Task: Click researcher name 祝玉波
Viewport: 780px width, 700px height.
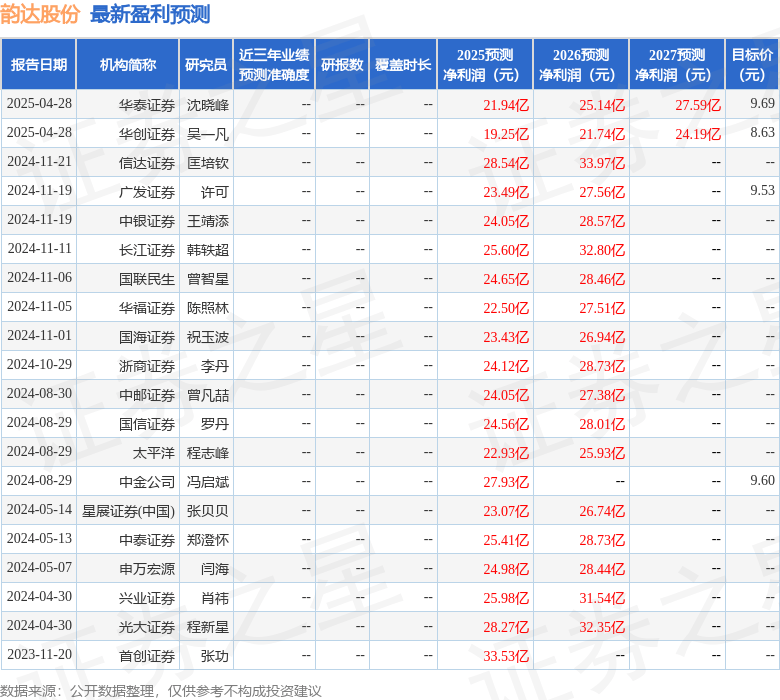Action: [208, 337]
